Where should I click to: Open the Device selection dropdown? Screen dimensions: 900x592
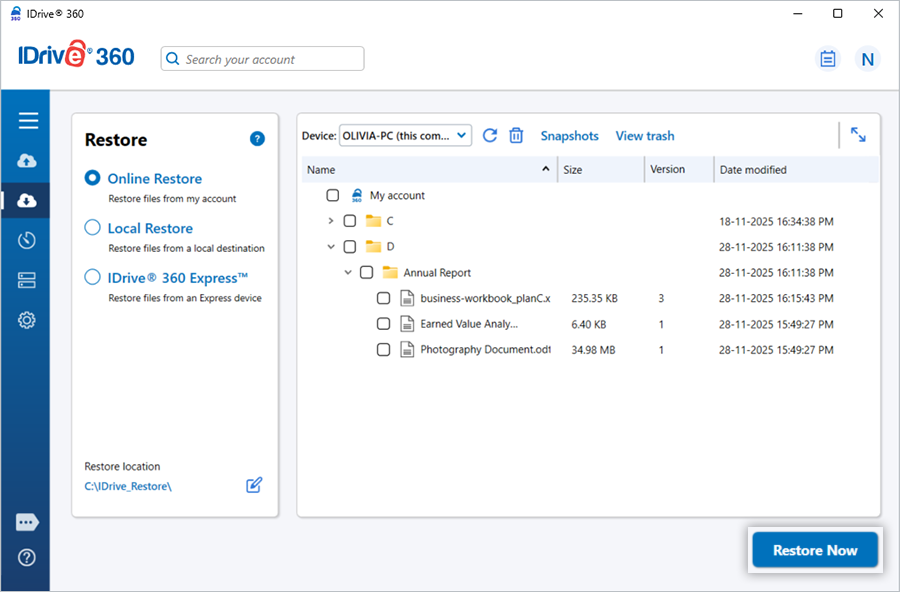(405, 135)
